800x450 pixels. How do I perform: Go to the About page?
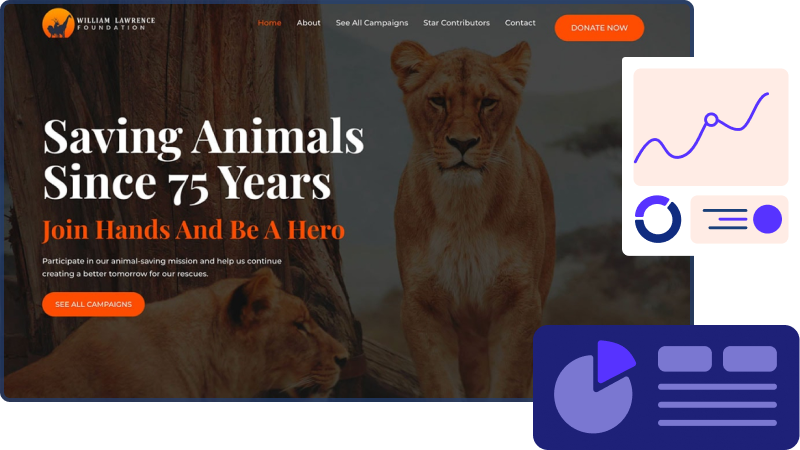tap(309, 23)
